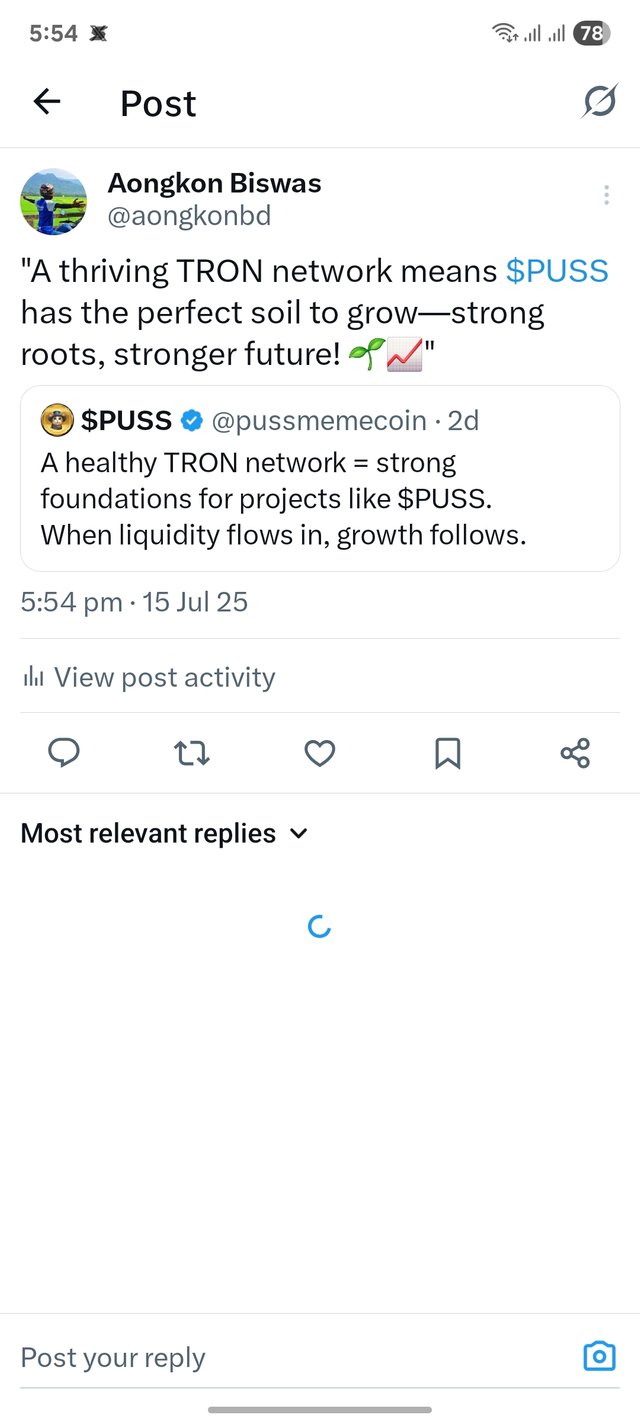Tap the reply speech bubble icon
Screen dimensions: 640x1422
pos(64,753)
